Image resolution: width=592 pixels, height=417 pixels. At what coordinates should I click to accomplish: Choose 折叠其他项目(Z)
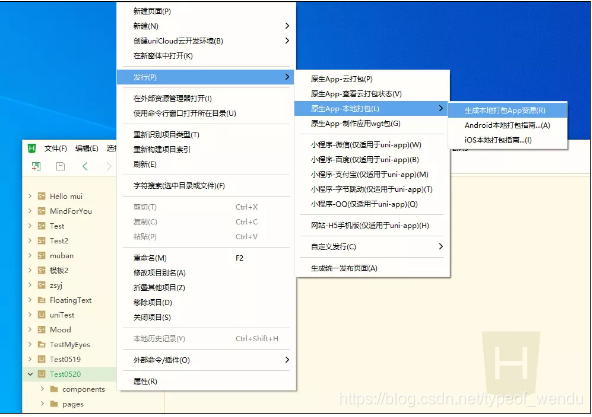[207, 288]
